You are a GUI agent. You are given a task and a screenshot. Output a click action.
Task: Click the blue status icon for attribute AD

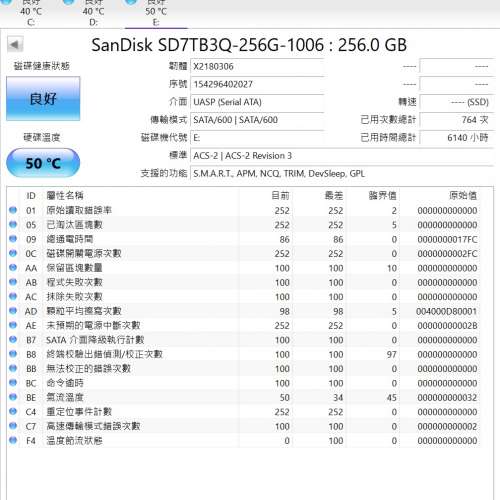13,311
